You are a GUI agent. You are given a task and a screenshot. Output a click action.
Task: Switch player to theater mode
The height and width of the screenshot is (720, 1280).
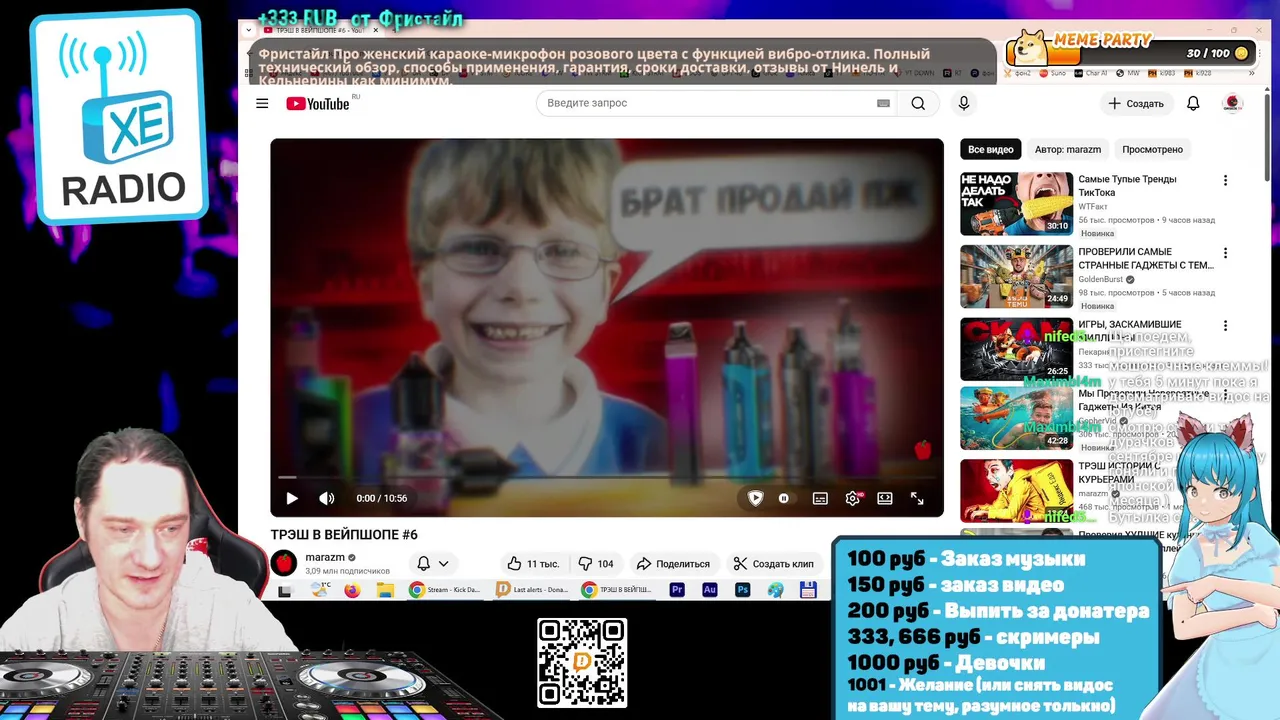[885, 498]
